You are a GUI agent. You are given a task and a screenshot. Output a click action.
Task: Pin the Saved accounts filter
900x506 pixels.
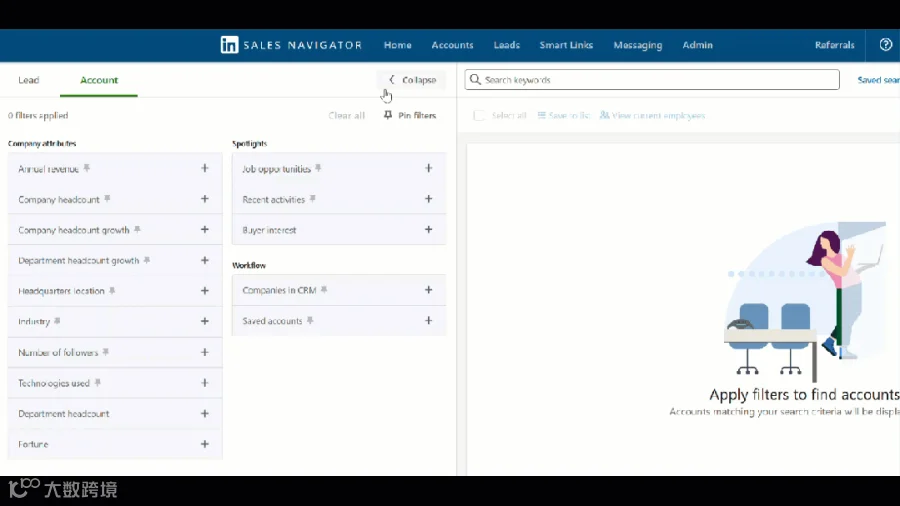310,320
